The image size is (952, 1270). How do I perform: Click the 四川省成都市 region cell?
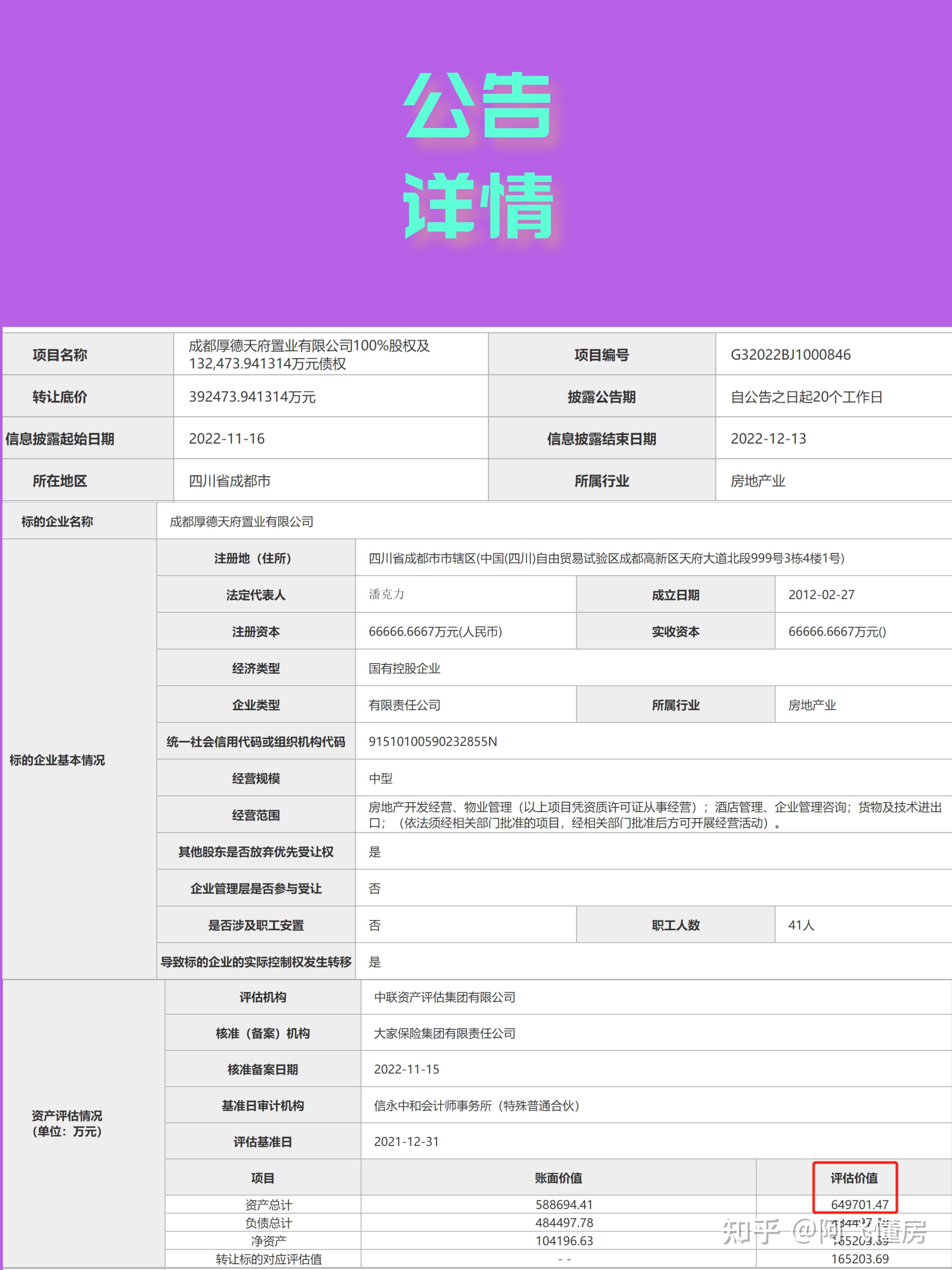point(229,481)
